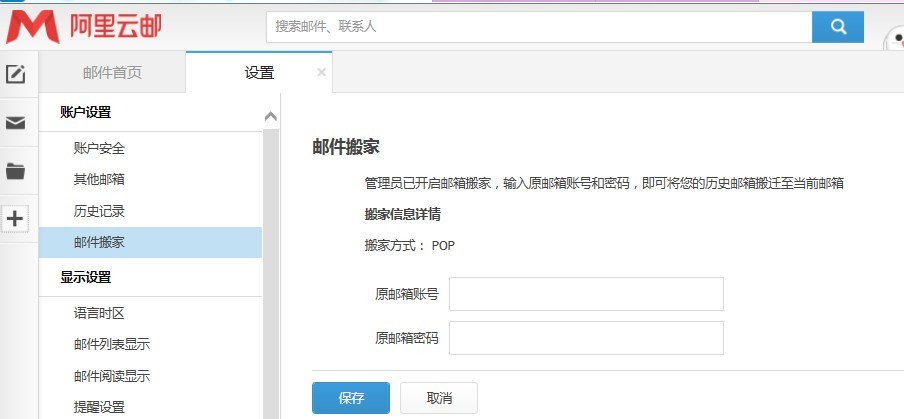Click the 阿里云邮 logo

(84, 27)
